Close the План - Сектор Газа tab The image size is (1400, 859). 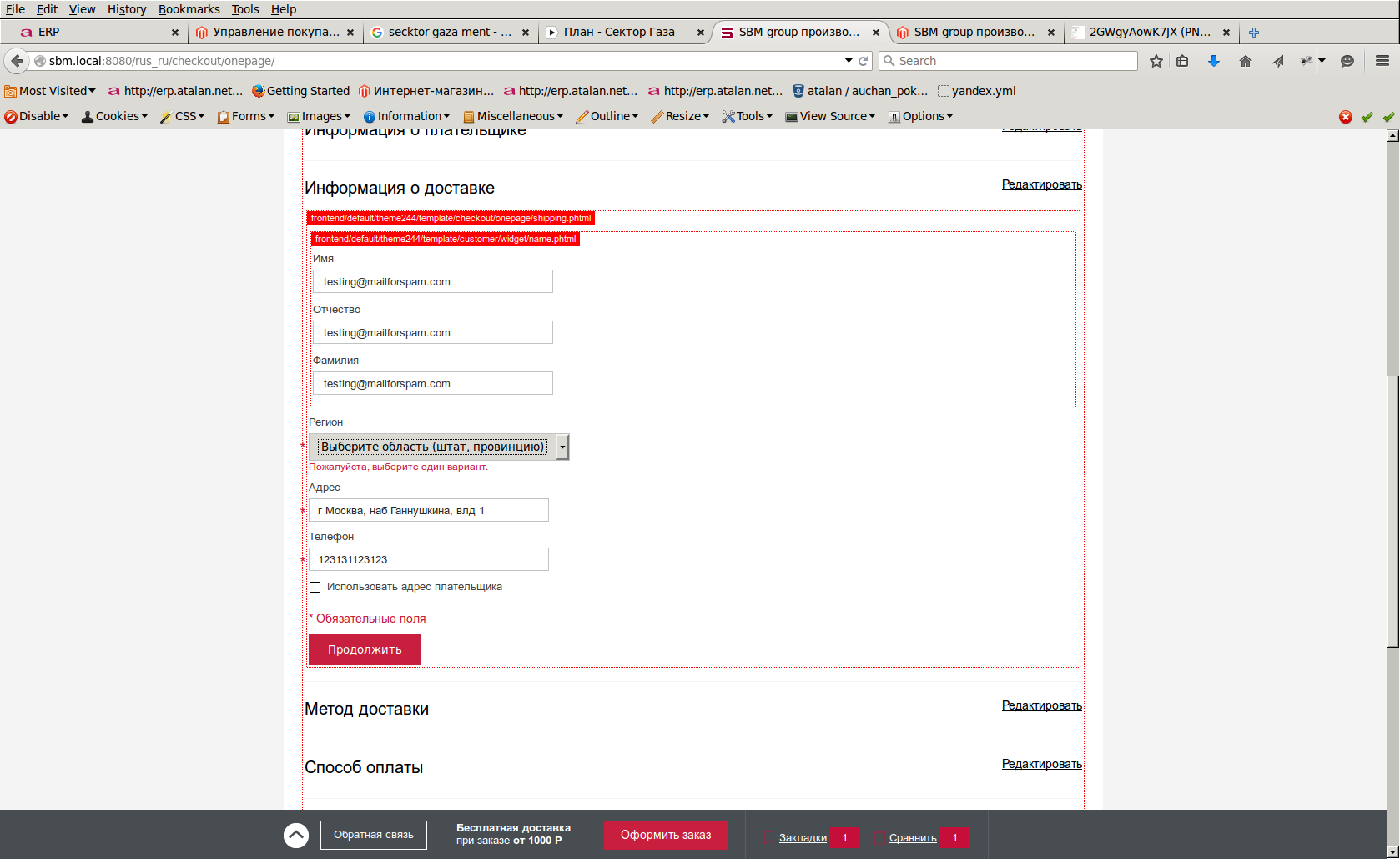(x=700, y=33)
